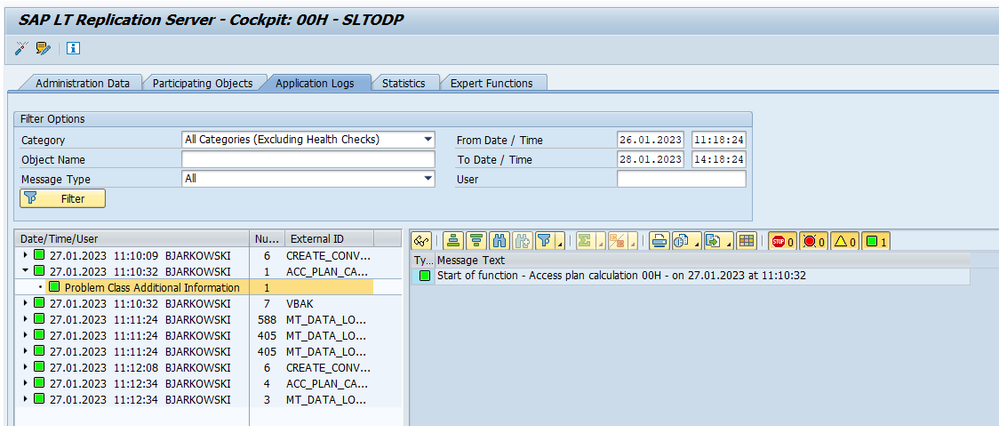Click the Nu... column header

(267, 239)
